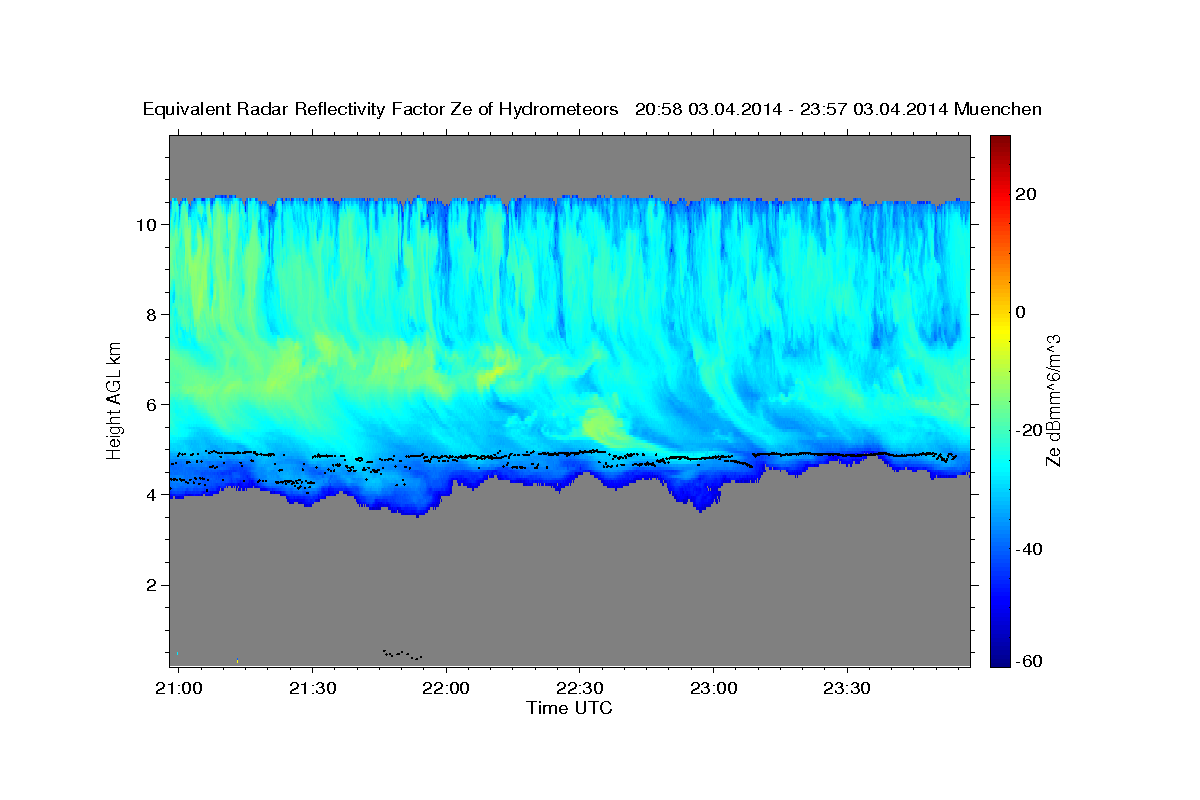Screen dimensions: 1200x800
Task: Click the yellow-green reflectivity blob near 22:35
Action: click(602, 425)
